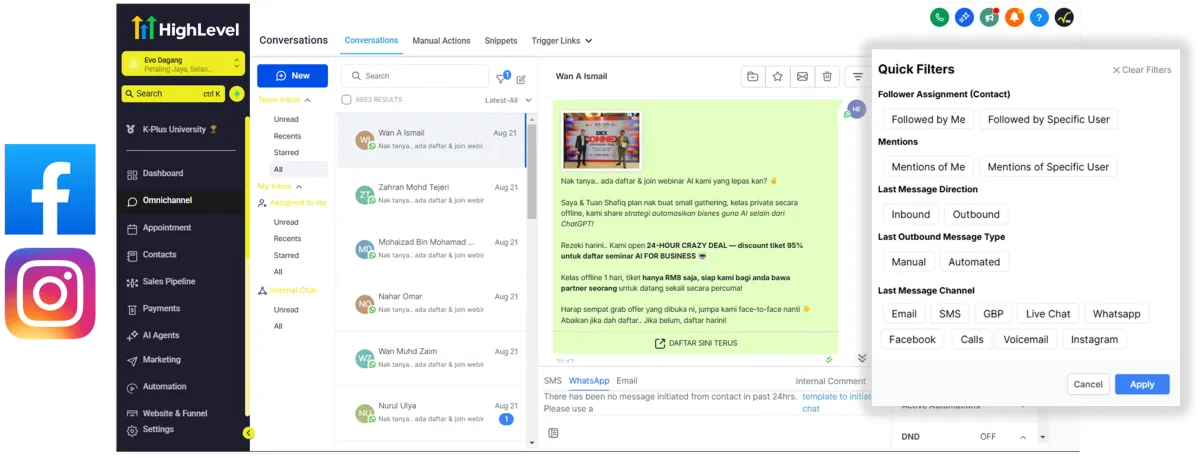Expand the Trigger Links dropdown
Viewport: 1200px width, 458px height.
tap(562, 41)
